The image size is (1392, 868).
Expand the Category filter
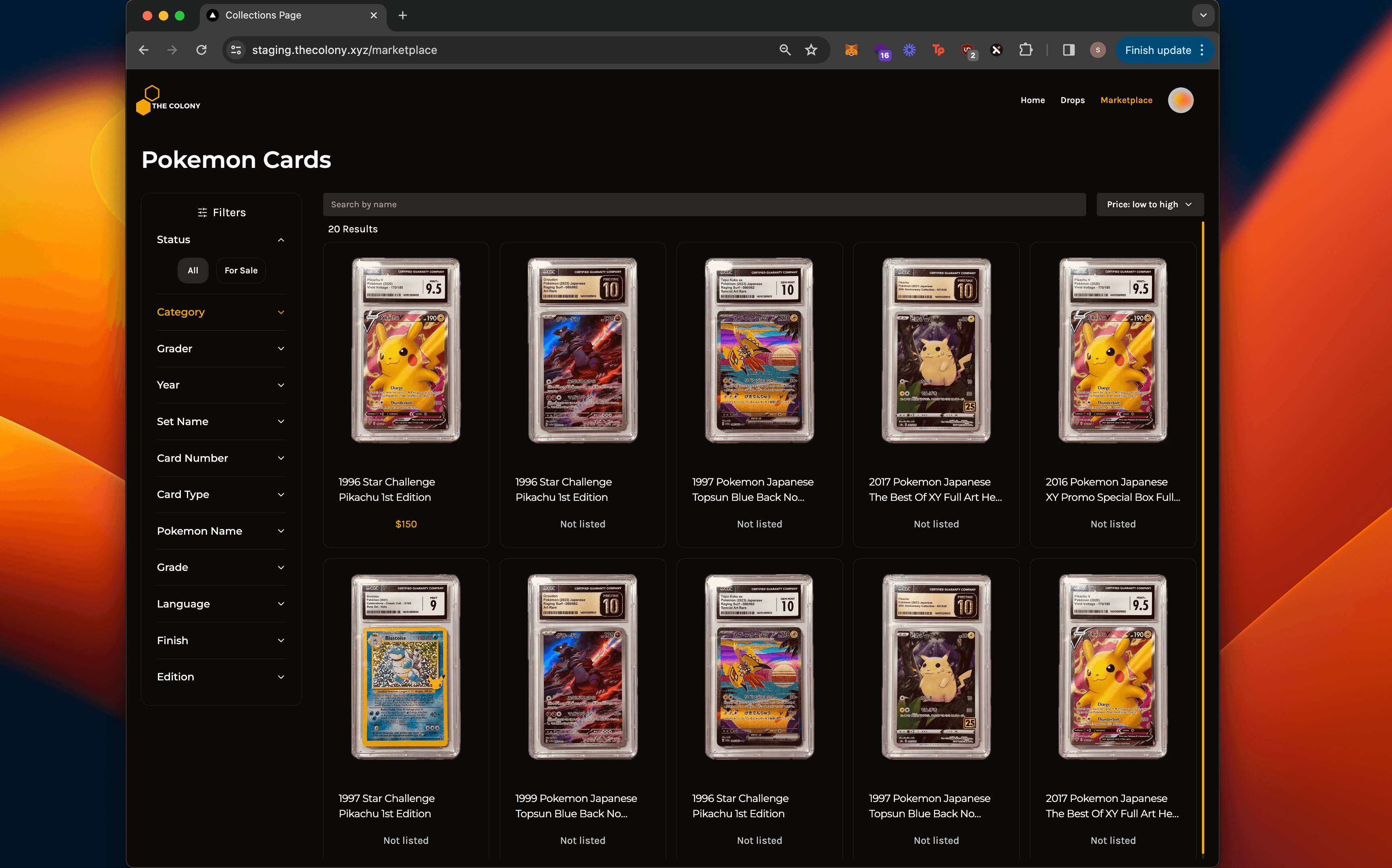click(x=221, y=312)
